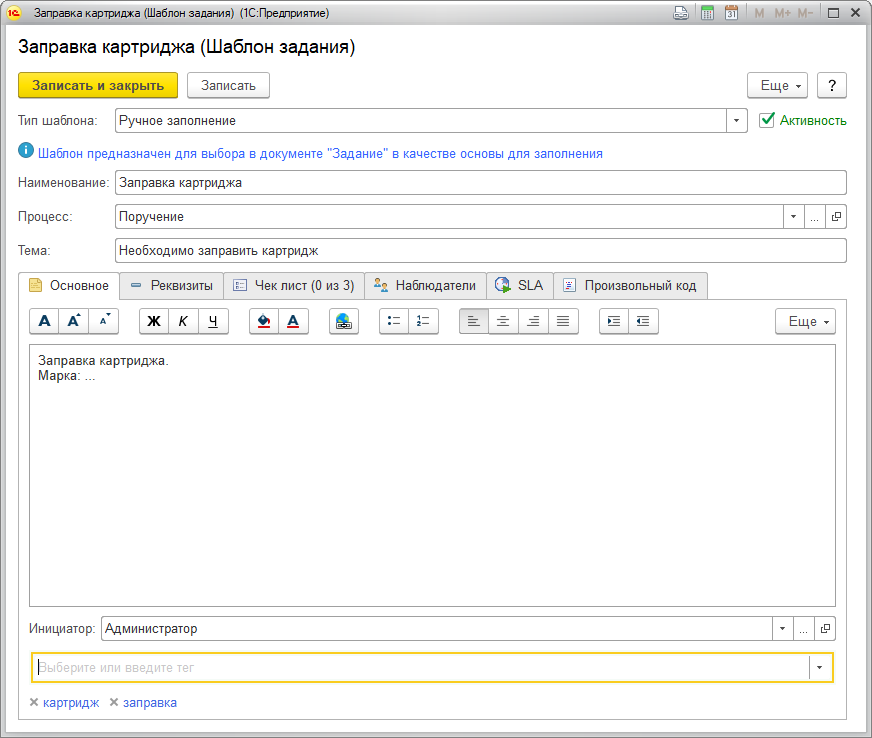This screenshot has height=738, width=872.
Task: Decrease paragraph indent
Action: 643,321
